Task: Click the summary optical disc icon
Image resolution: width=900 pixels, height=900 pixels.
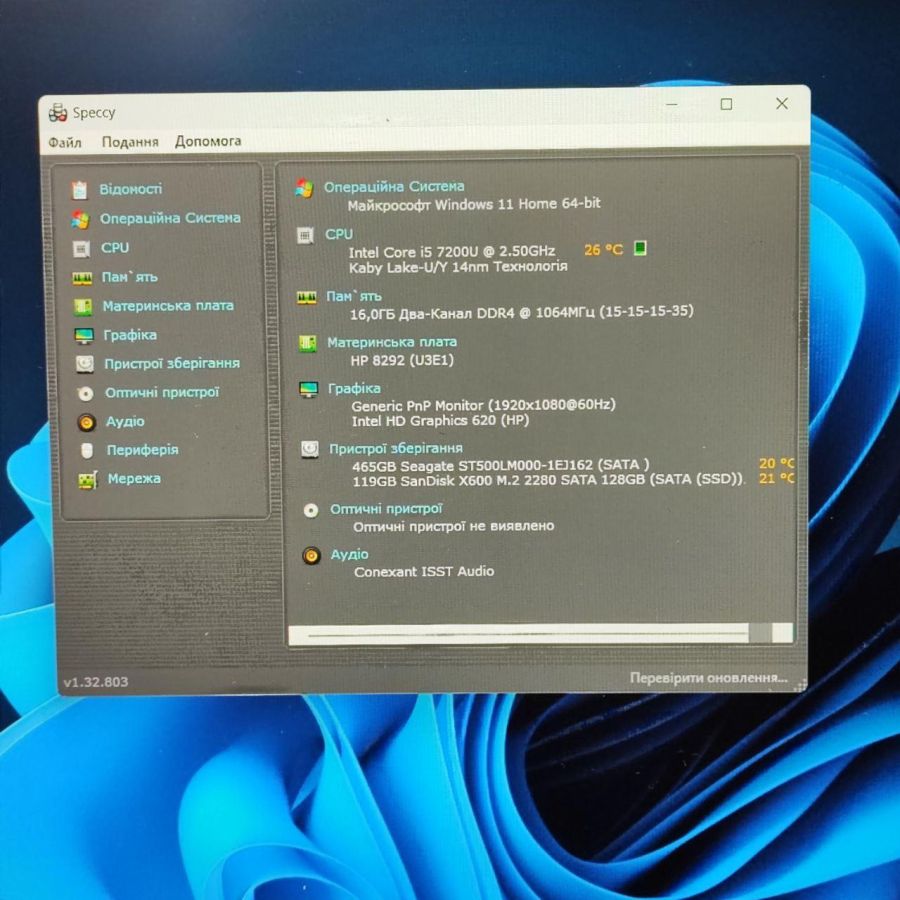Action: pos(311,510)
